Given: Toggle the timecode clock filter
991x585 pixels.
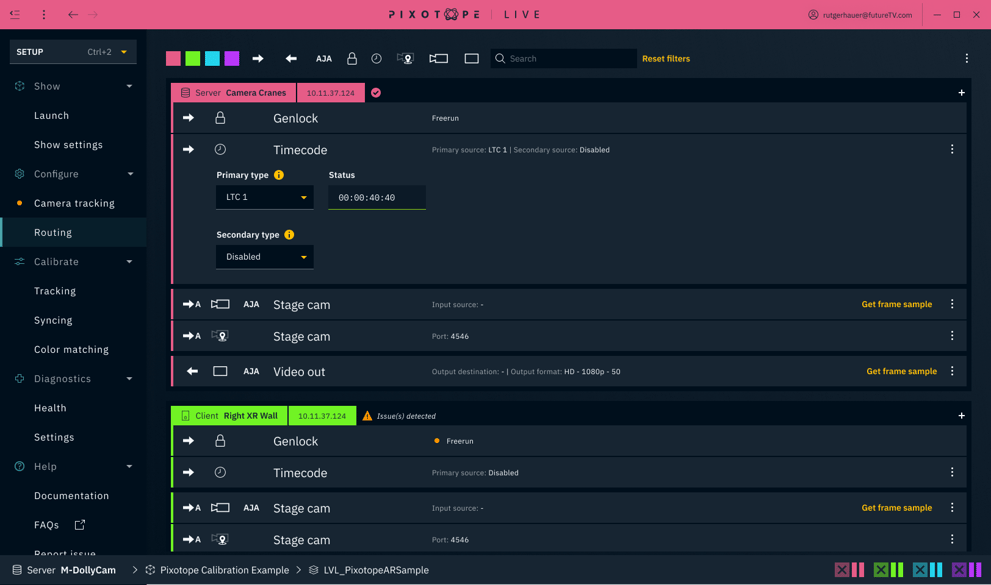Looking at the screenshot, I should click(376, 59).
